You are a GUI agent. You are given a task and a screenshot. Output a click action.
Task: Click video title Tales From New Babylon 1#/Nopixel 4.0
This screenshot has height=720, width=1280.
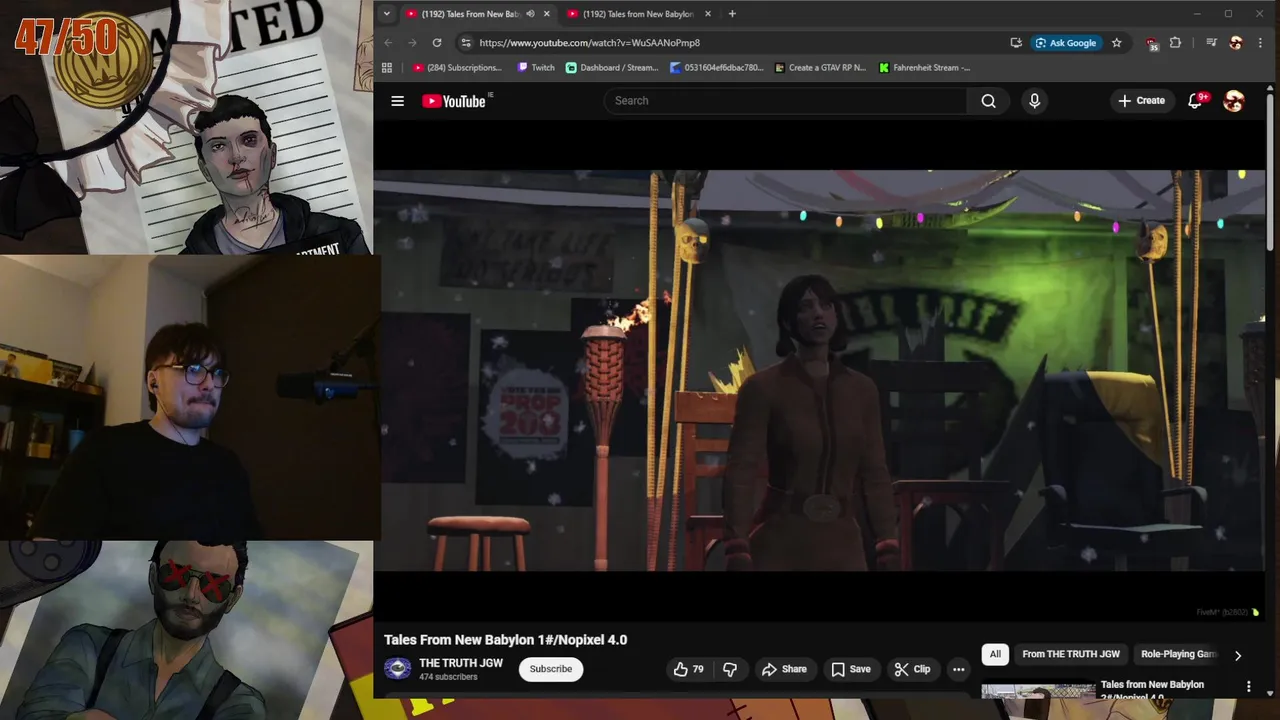505,640
